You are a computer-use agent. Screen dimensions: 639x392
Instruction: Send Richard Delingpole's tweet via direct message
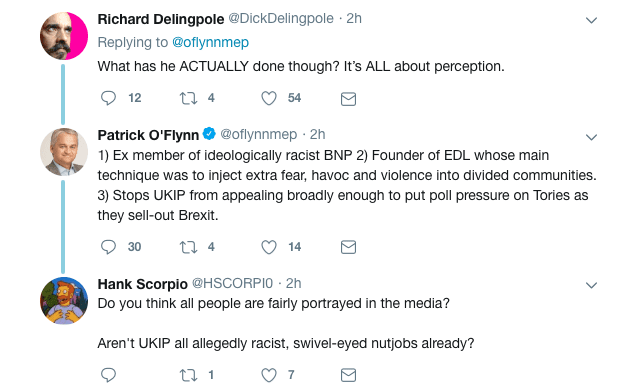point(348,99)
